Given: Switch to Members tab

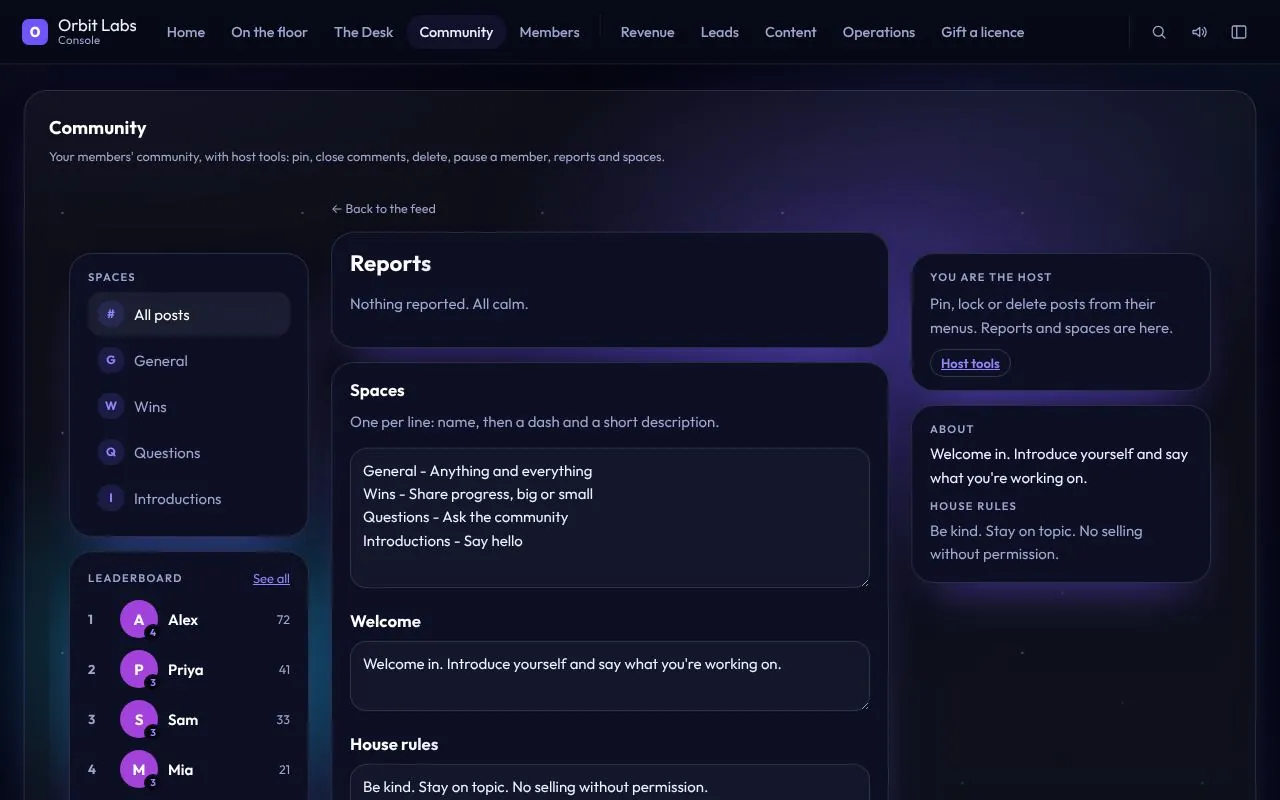Looking at the screenshot, I should click(x=549, y=32).
